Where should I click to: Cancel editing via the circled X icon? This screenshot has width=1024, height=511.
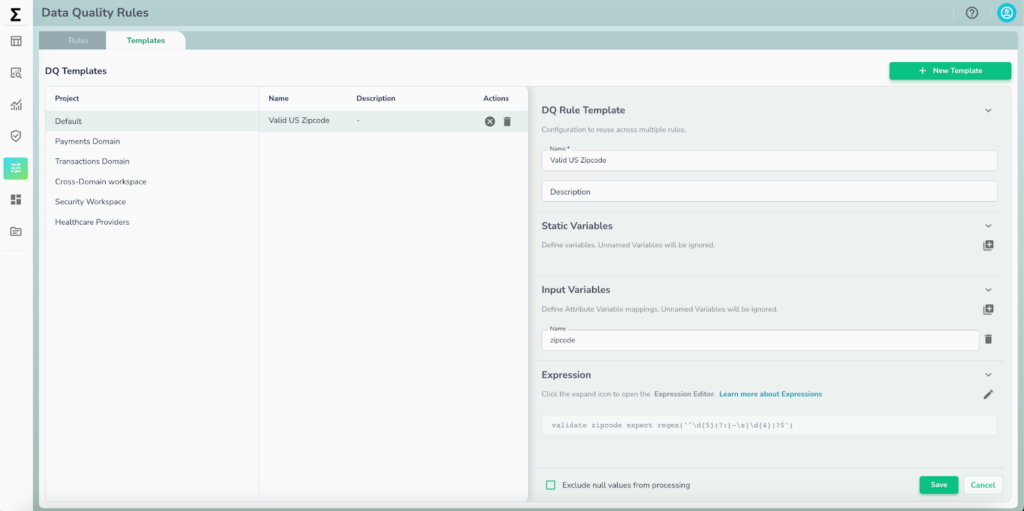[x=490, y=121]
